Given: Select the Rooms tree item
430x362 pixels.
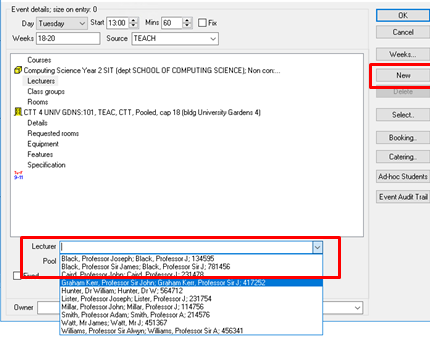Looking at the screenshot, I should [38, 102].
